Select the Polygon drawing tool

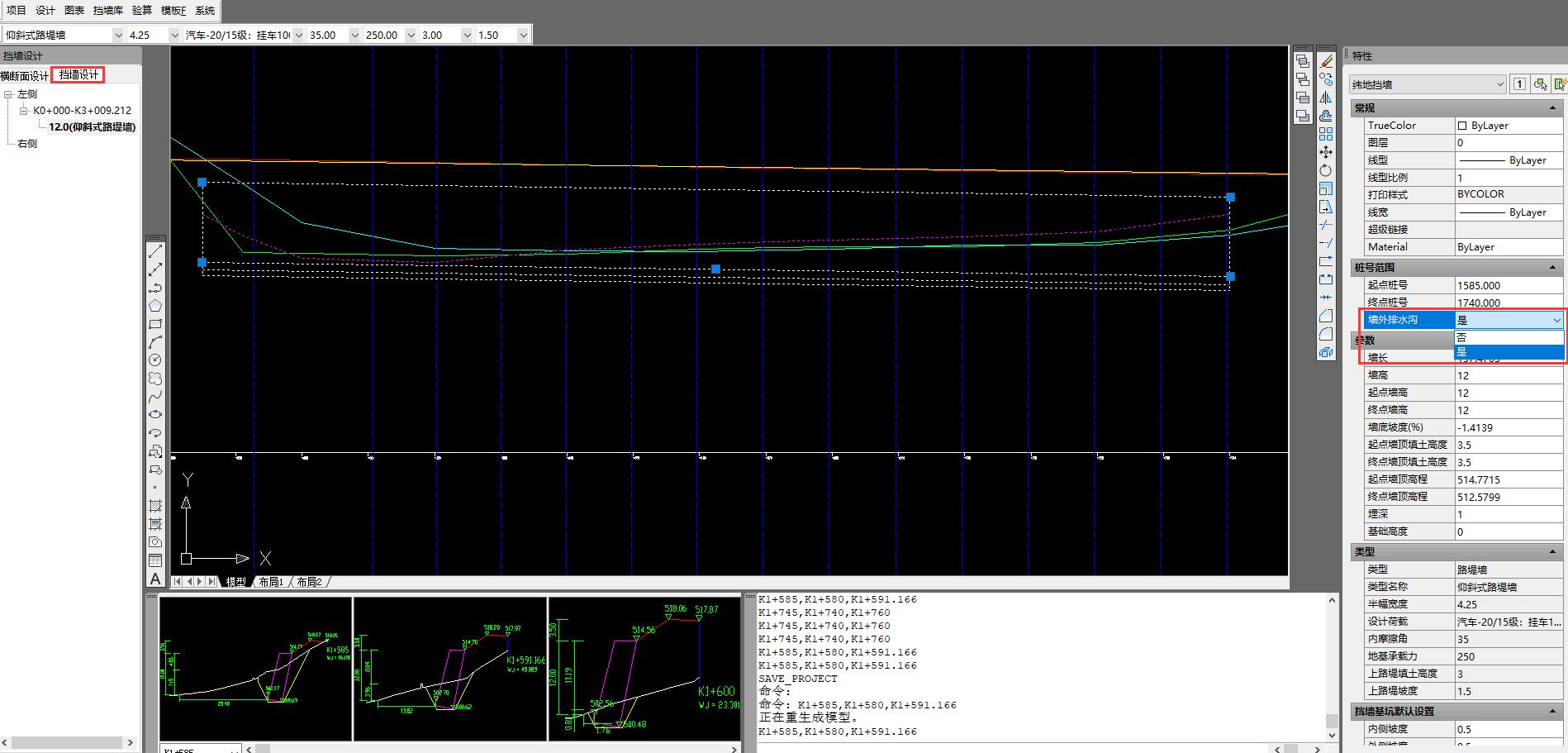(154, 306)
